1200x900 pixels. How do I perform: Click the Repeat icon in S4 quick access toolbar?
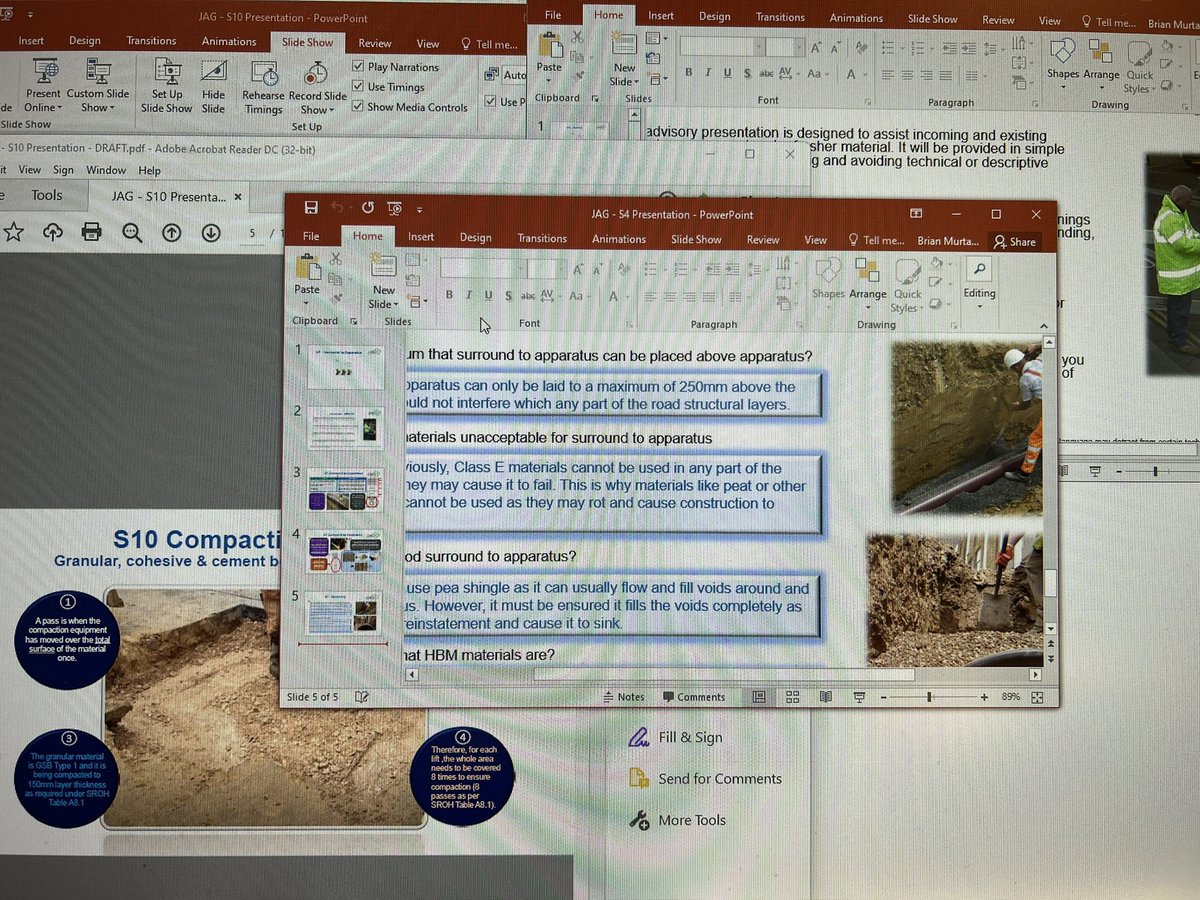[368, 208]
